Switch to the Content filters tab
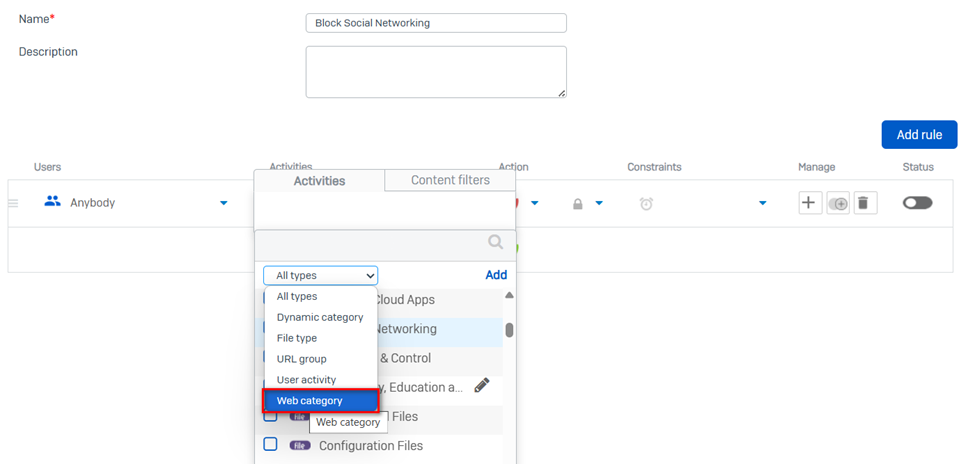975x464 pixels. [x=450, y=181]
